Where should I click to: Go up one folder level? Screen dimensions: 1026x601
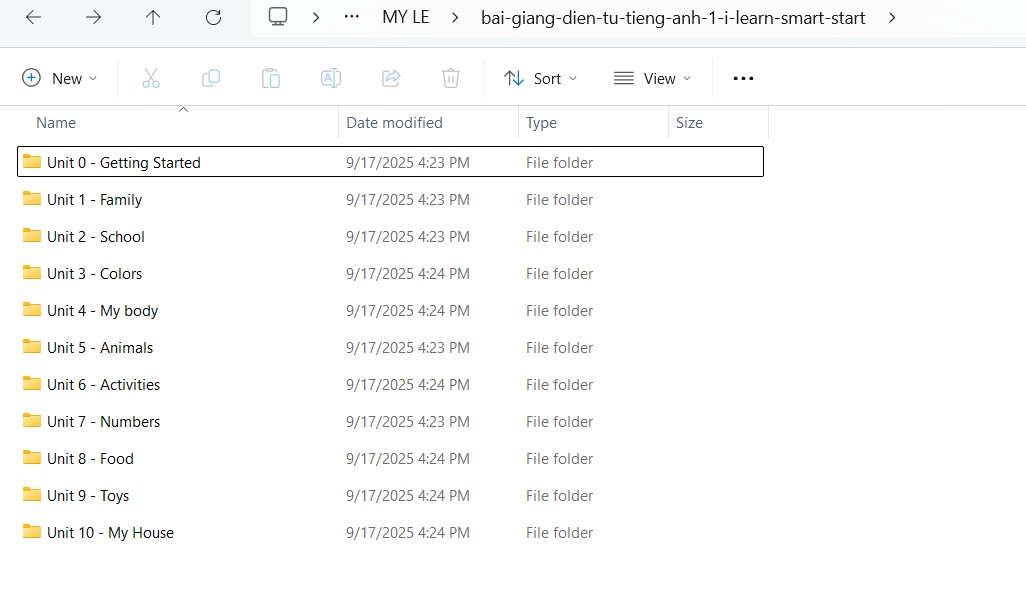point(153,17)
